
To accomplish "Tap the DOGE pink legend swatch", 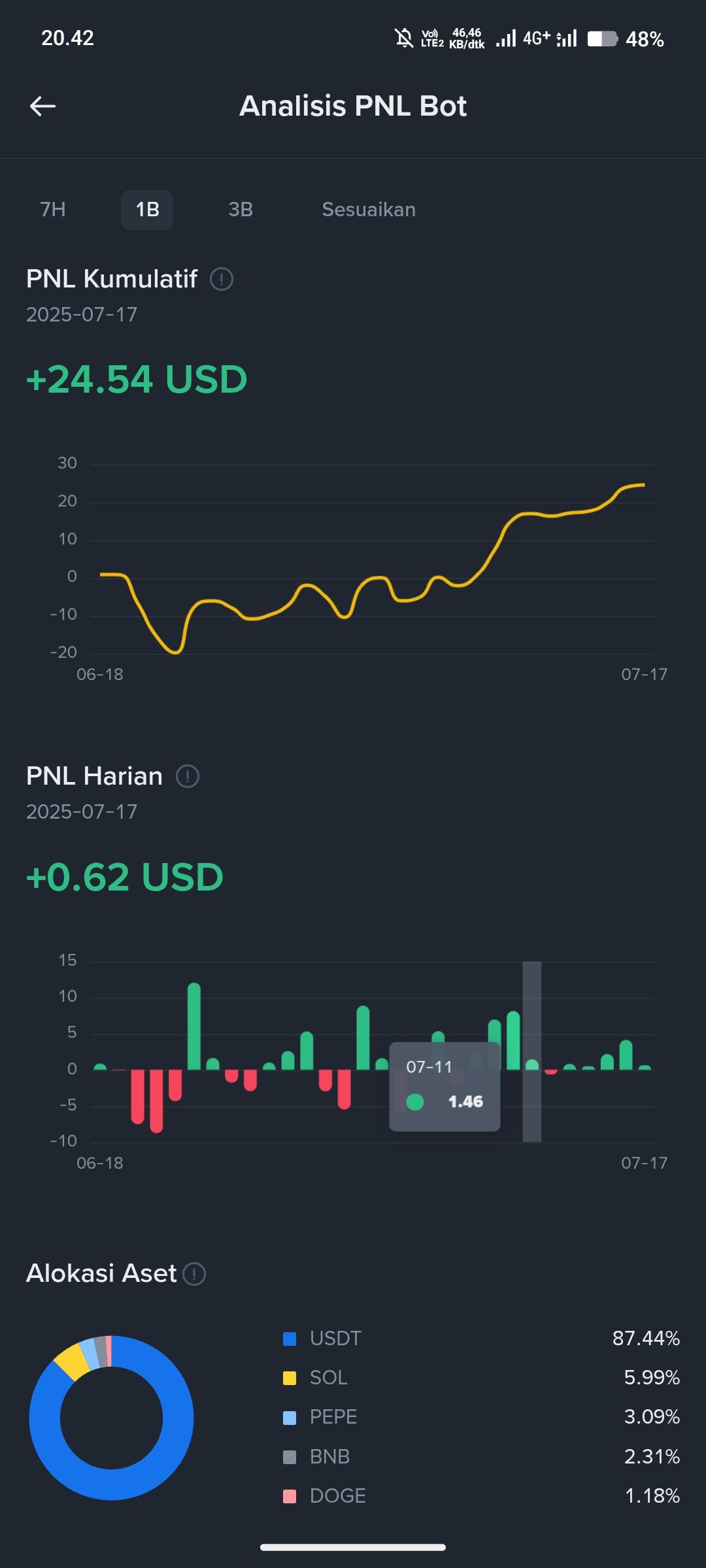I will [x=290, y=1496].
